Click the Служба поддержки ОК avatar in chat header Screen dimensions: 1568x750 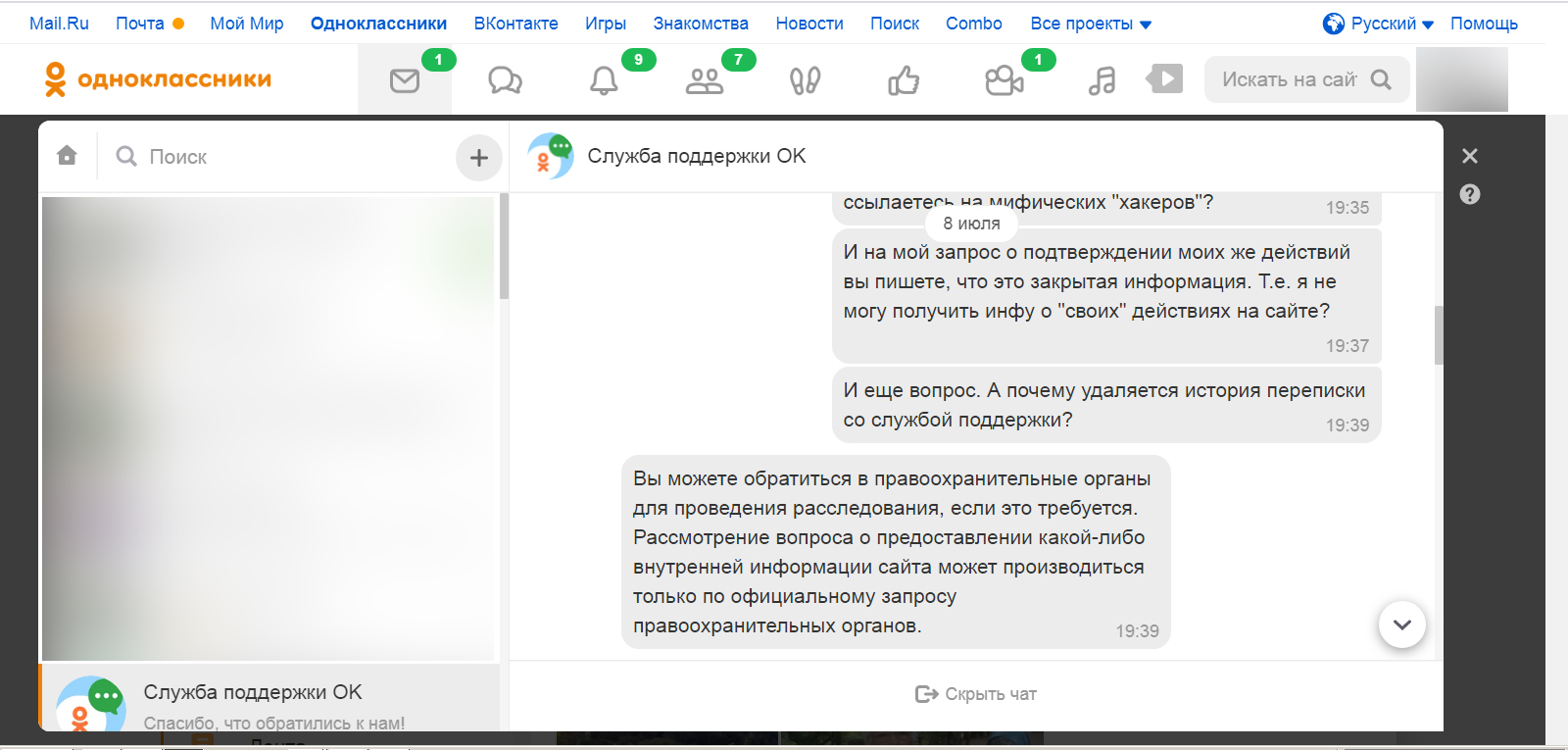pyautogui.click(x=551, y=156)
